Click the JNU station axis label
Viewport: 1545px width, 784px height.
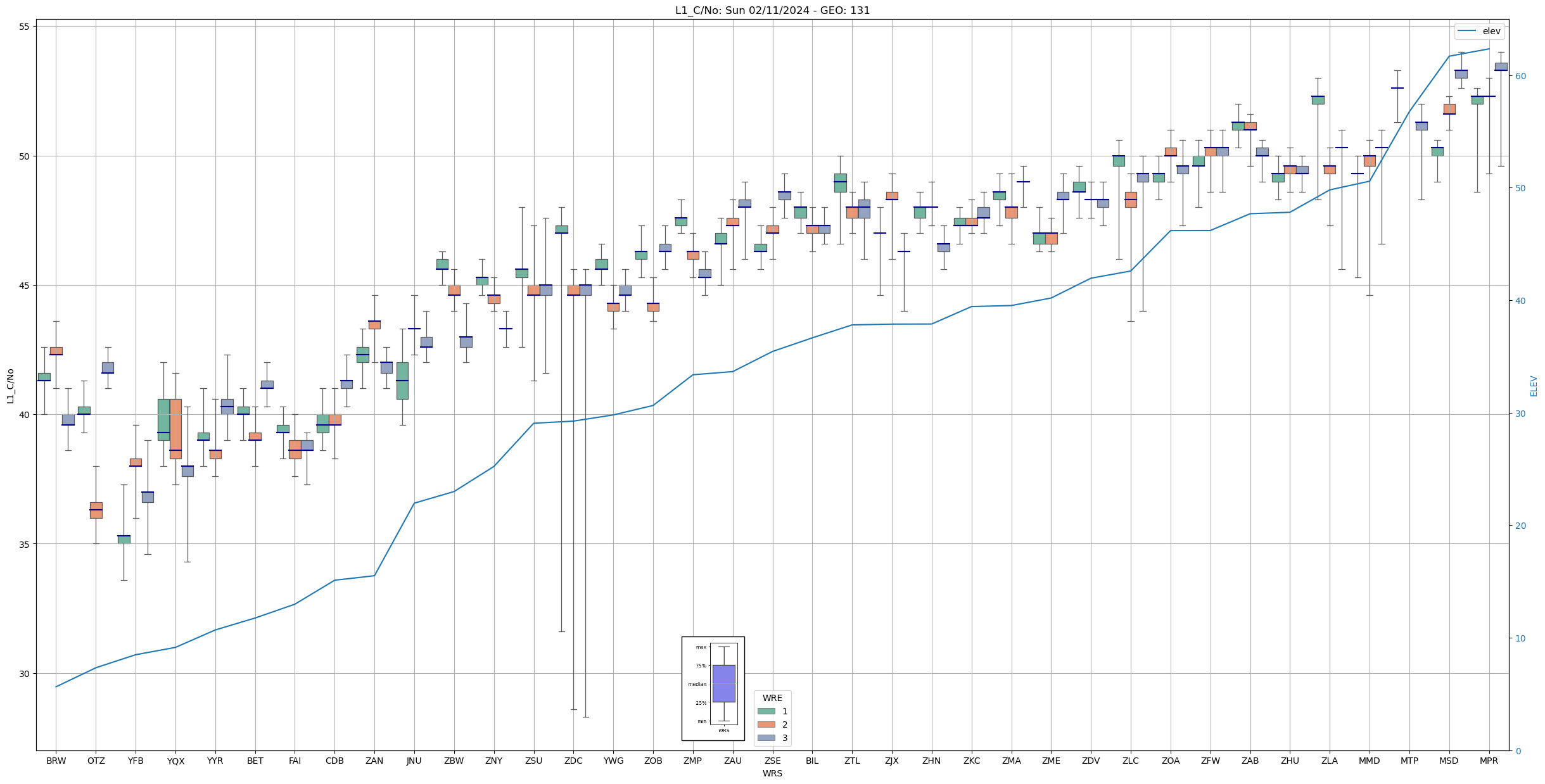(414, 761)
